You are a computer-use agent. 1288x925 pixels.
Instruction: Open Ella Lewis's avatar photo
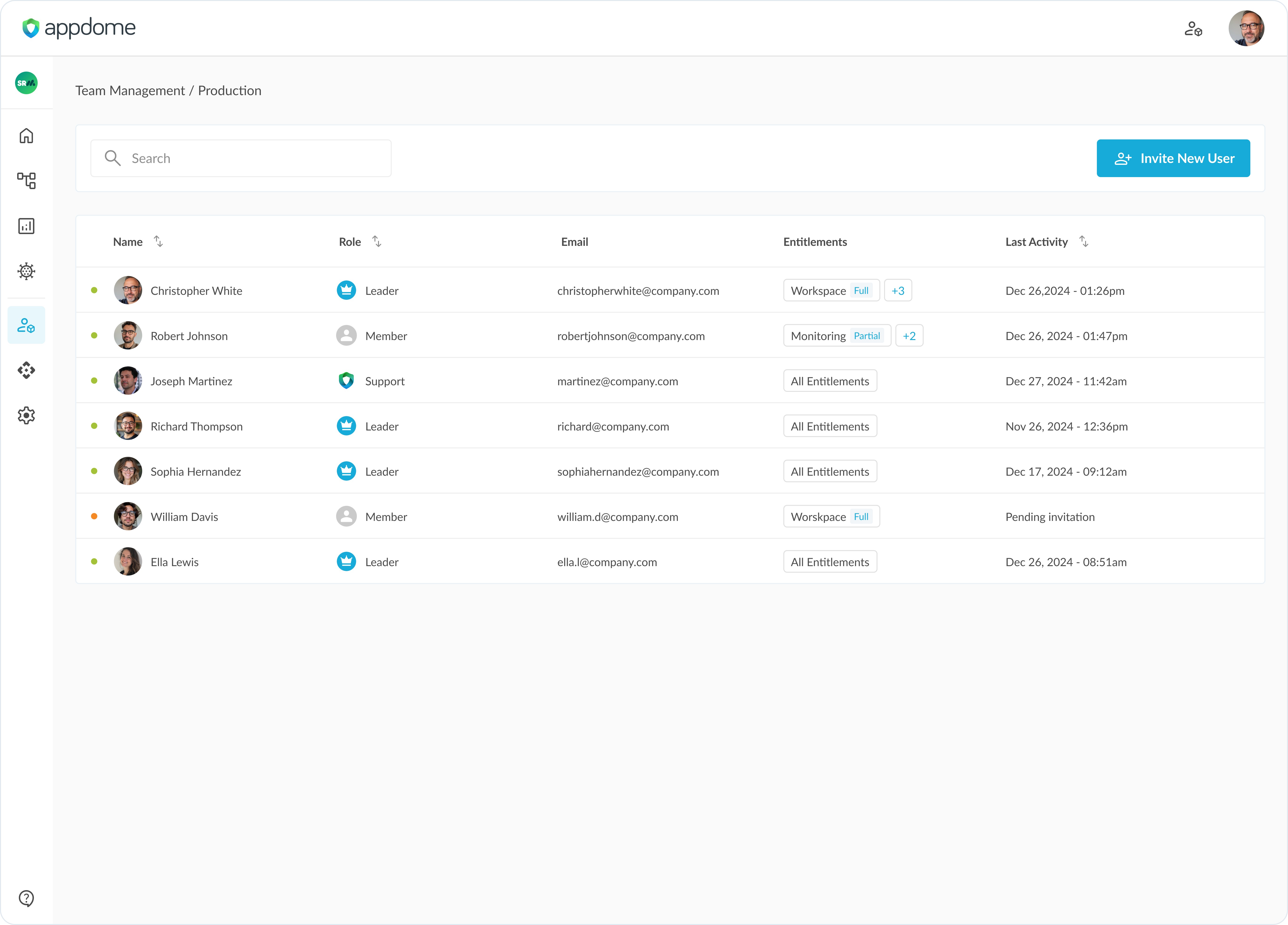pos(128,561)
